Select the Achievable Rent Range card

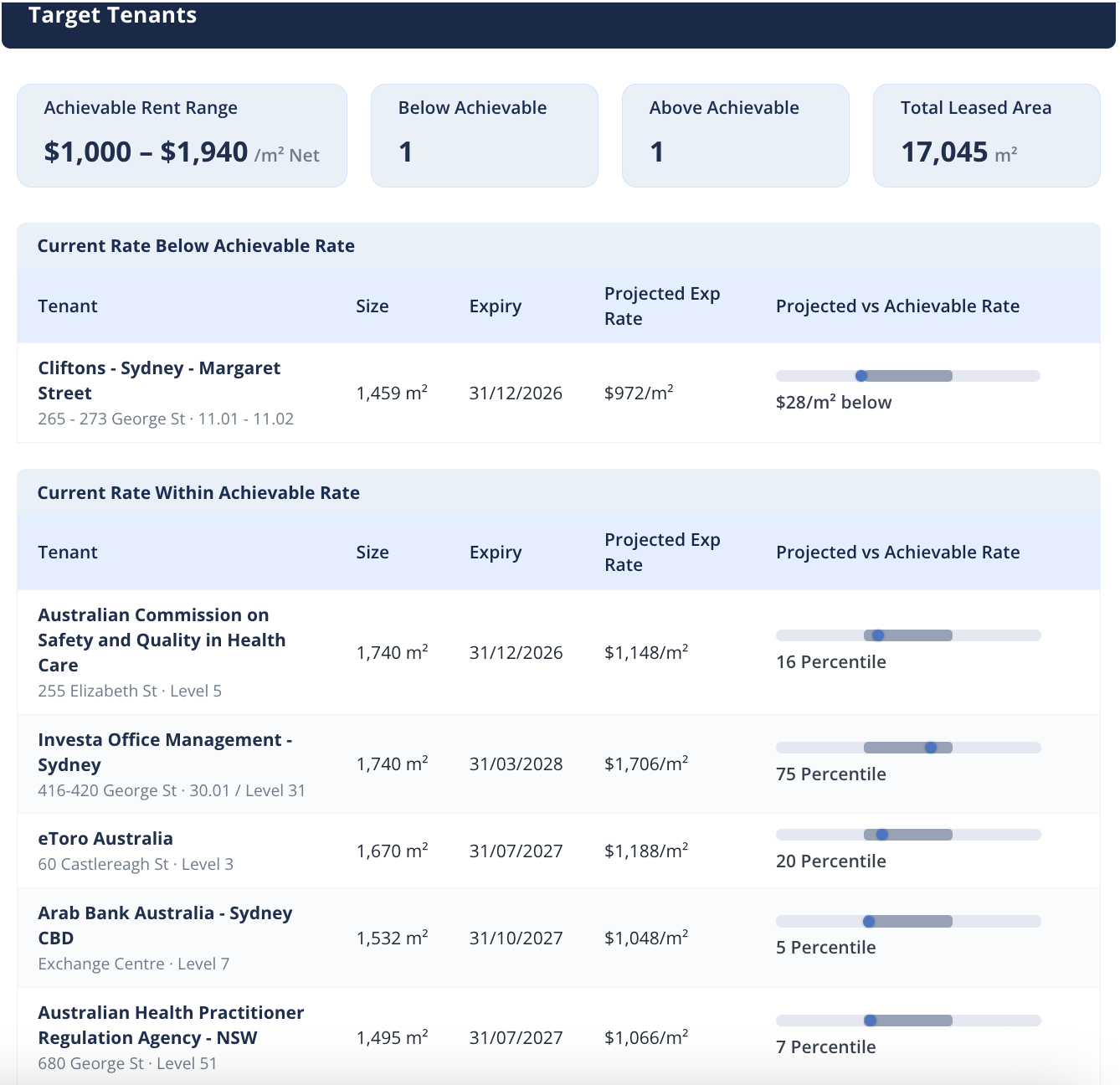click(182, 136)
